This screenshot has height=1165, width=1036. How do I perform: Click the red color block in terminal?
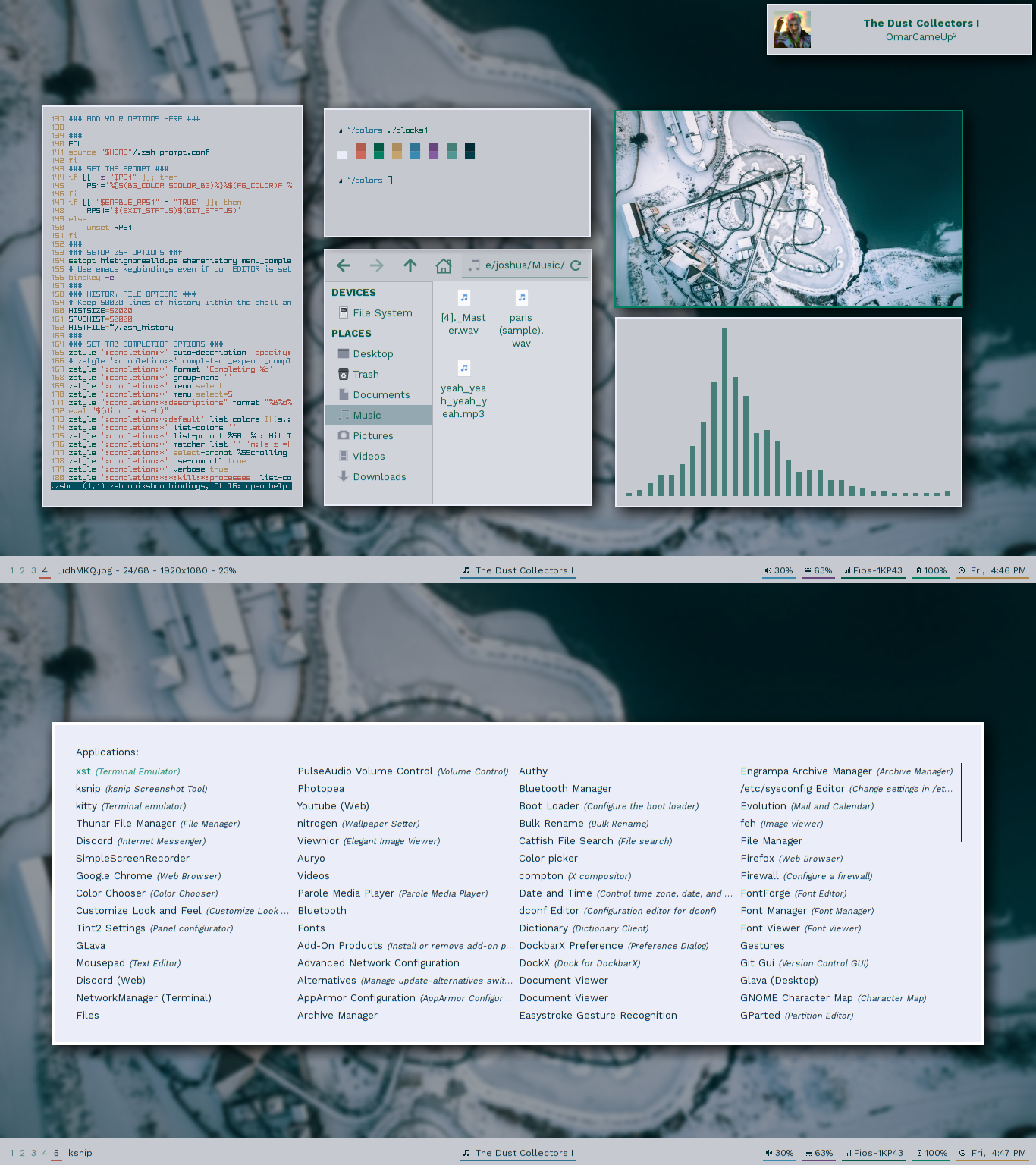360,151
